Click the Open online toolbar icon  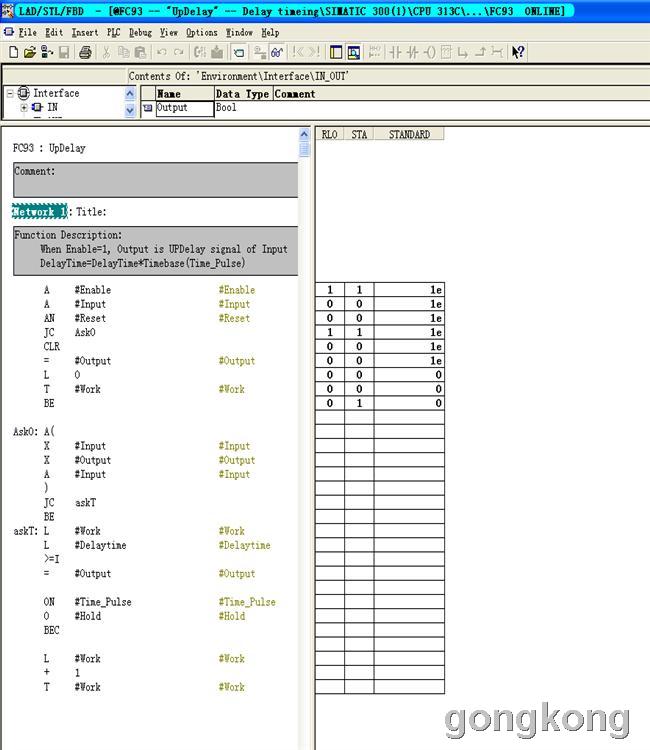pos(239,52)
